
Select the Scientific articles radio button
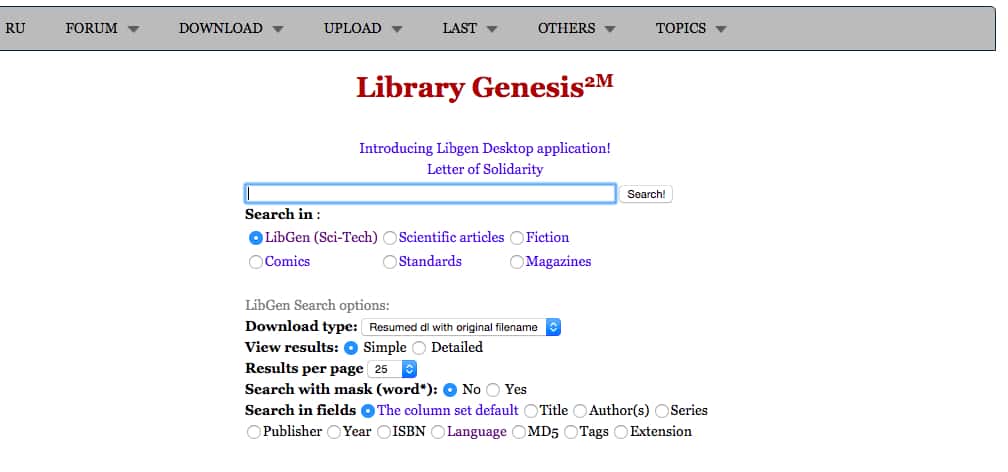point(390,238)
